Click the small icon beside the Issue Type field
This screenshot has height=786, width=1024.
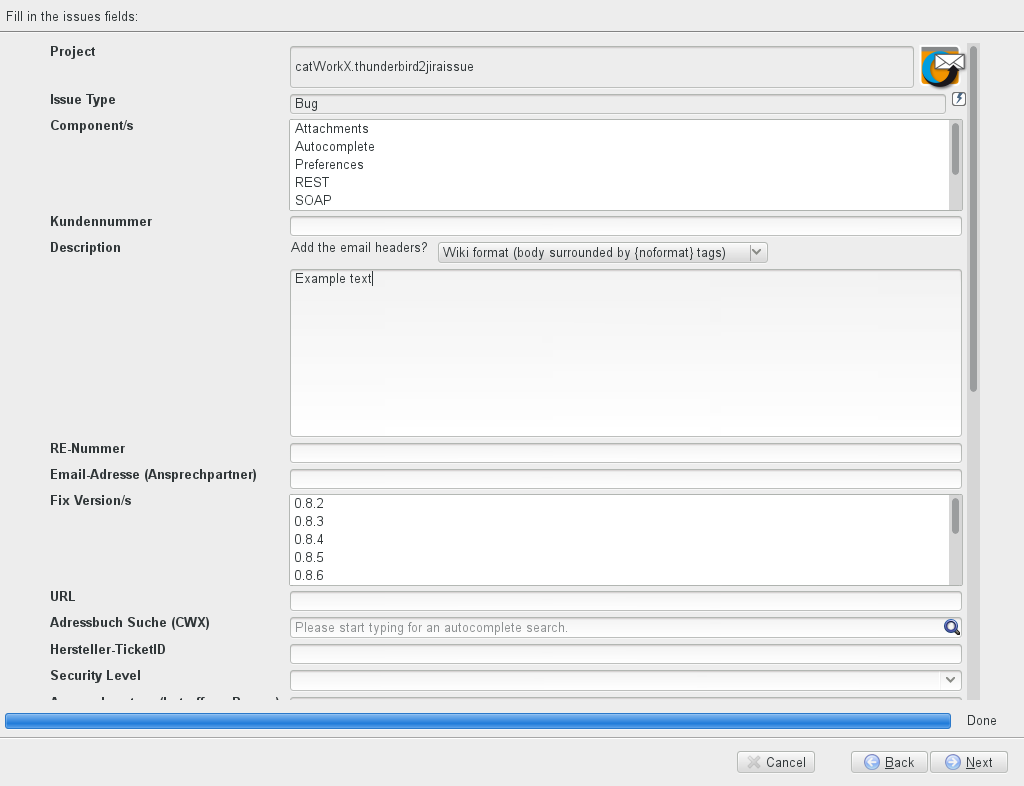(959, 99)
